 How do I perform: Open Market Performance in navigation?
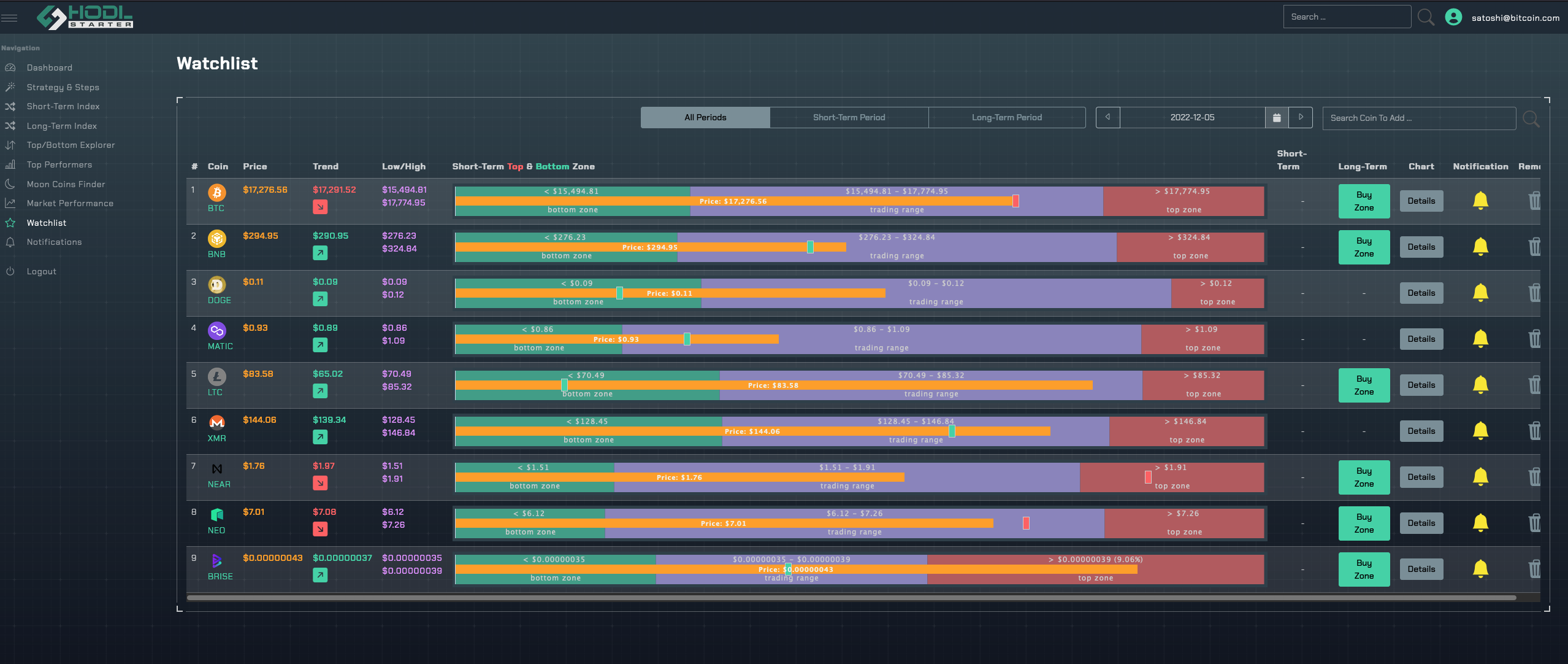(70, 203)
